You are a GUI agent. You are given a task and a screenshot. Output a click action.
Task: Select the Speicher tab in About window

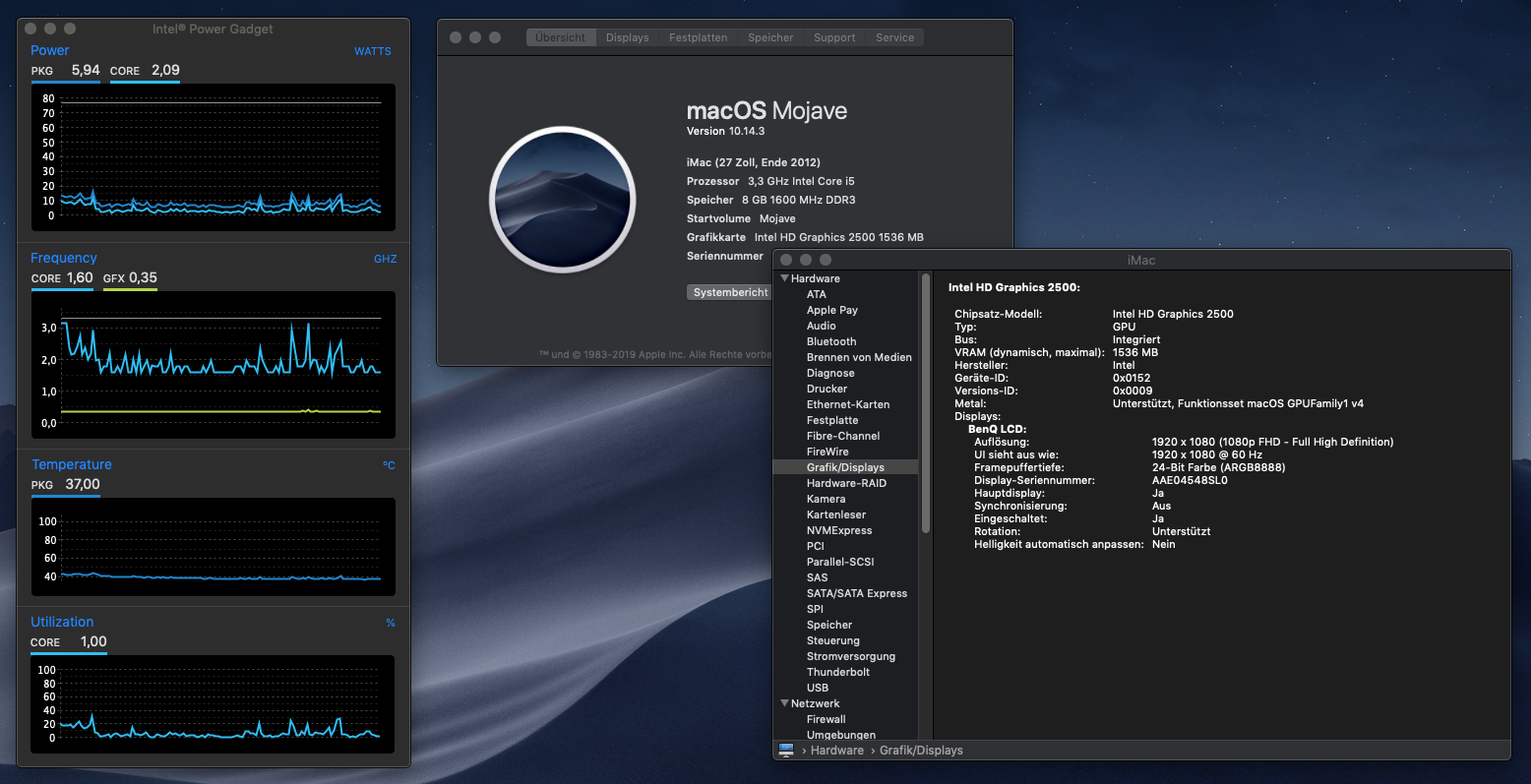click(769, 37)
